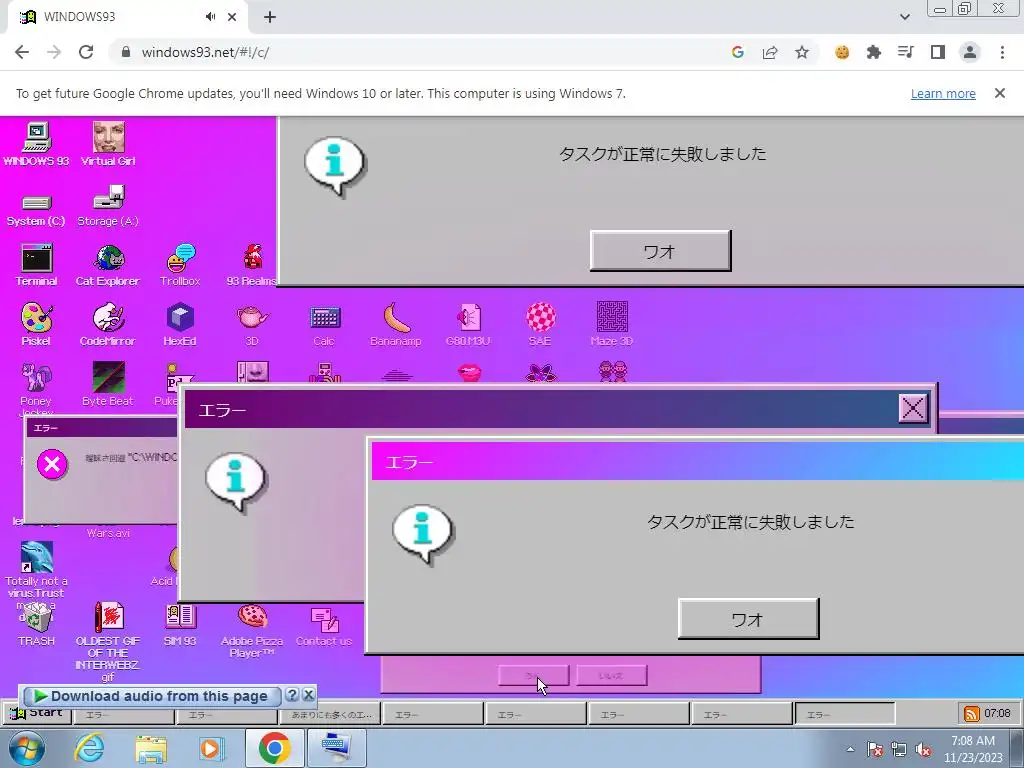Launch the SIM 93 icon
The width and height of the screenshot is (1024, 768).
click(180, 624)
